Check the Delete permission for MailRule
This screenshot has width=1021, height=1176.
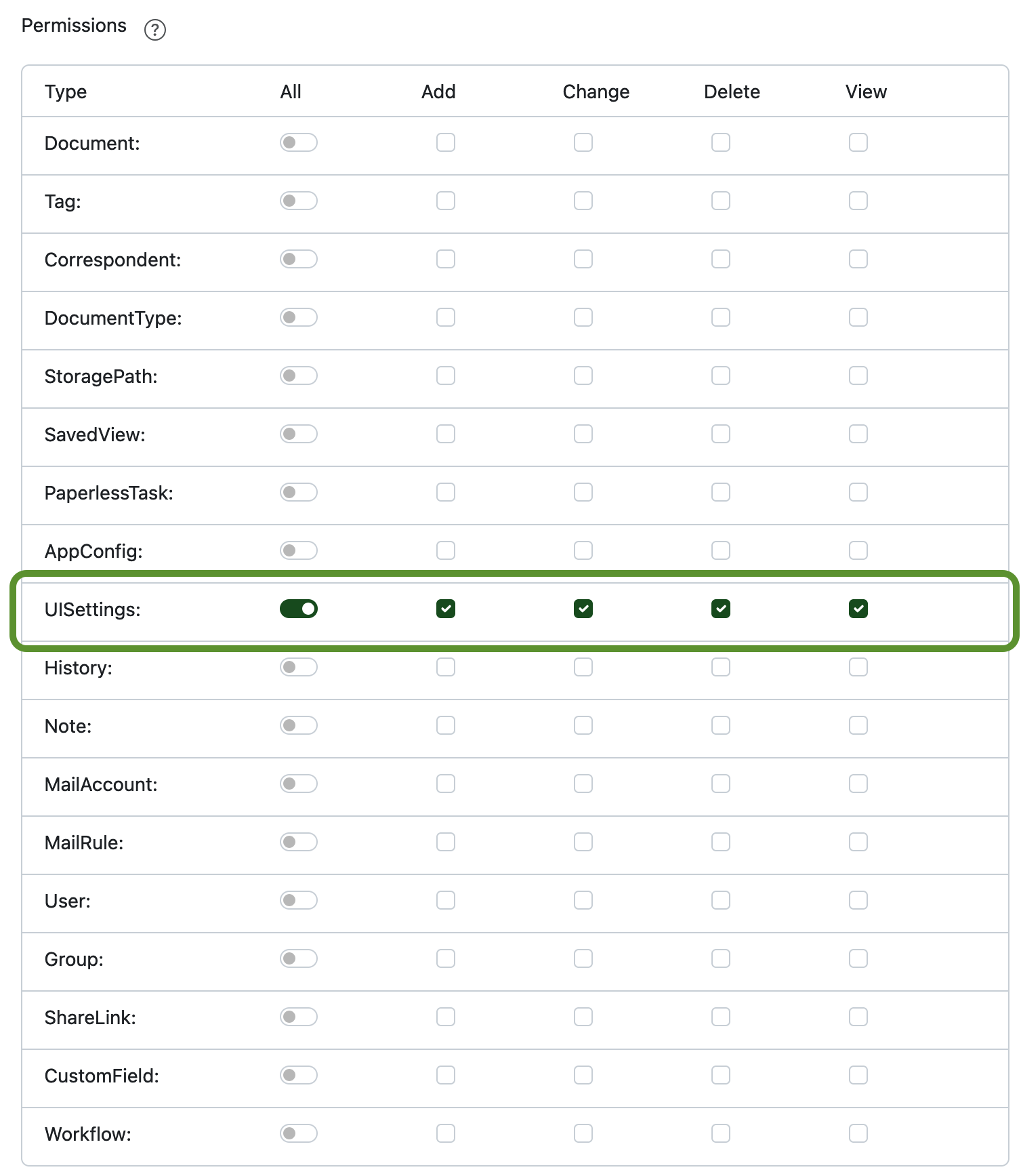pos(720,842)
